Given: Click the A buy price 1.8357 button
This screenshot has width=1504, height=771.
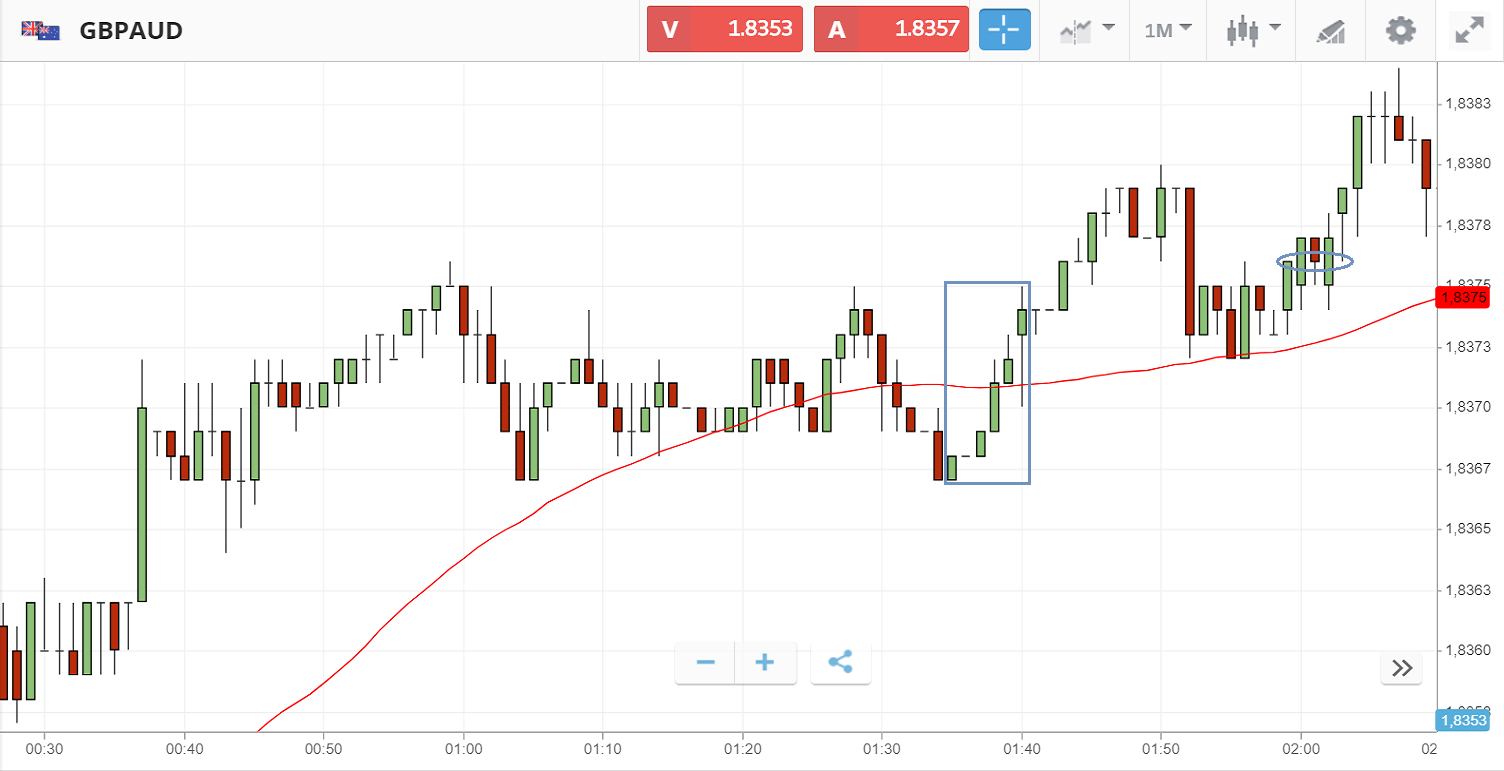Looking at the screenshot, I should coord(891,30).
